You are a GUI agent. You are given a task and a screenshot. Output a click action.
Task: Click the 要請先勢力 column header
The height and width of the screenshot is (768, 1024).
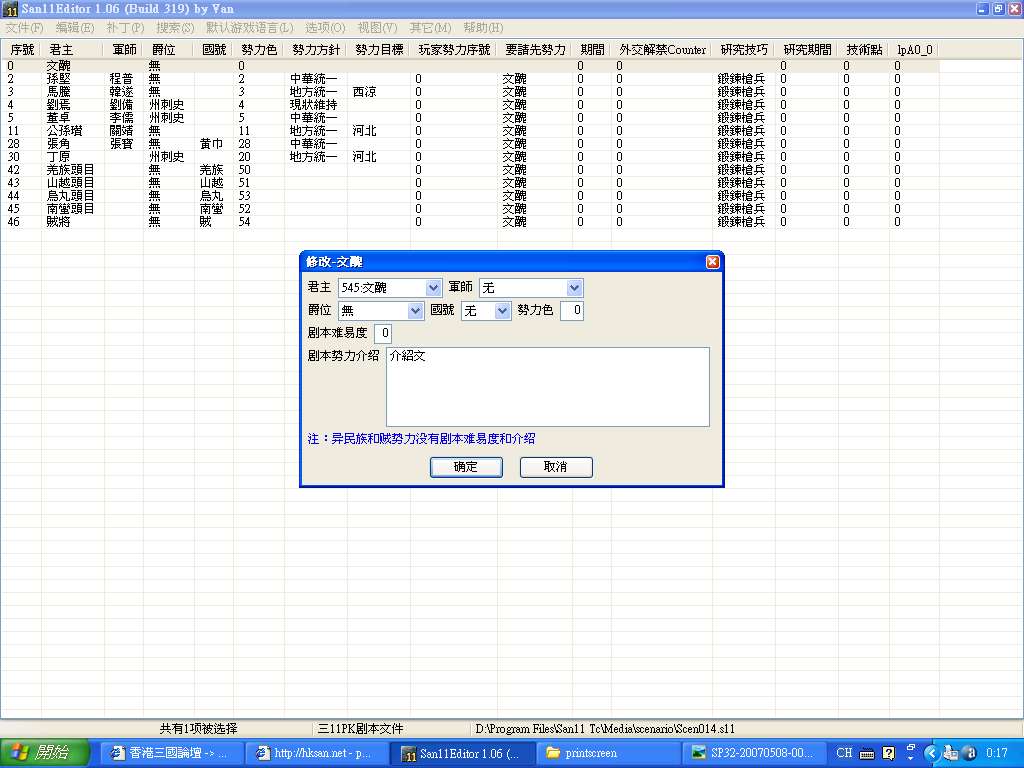tap(535, 50)
